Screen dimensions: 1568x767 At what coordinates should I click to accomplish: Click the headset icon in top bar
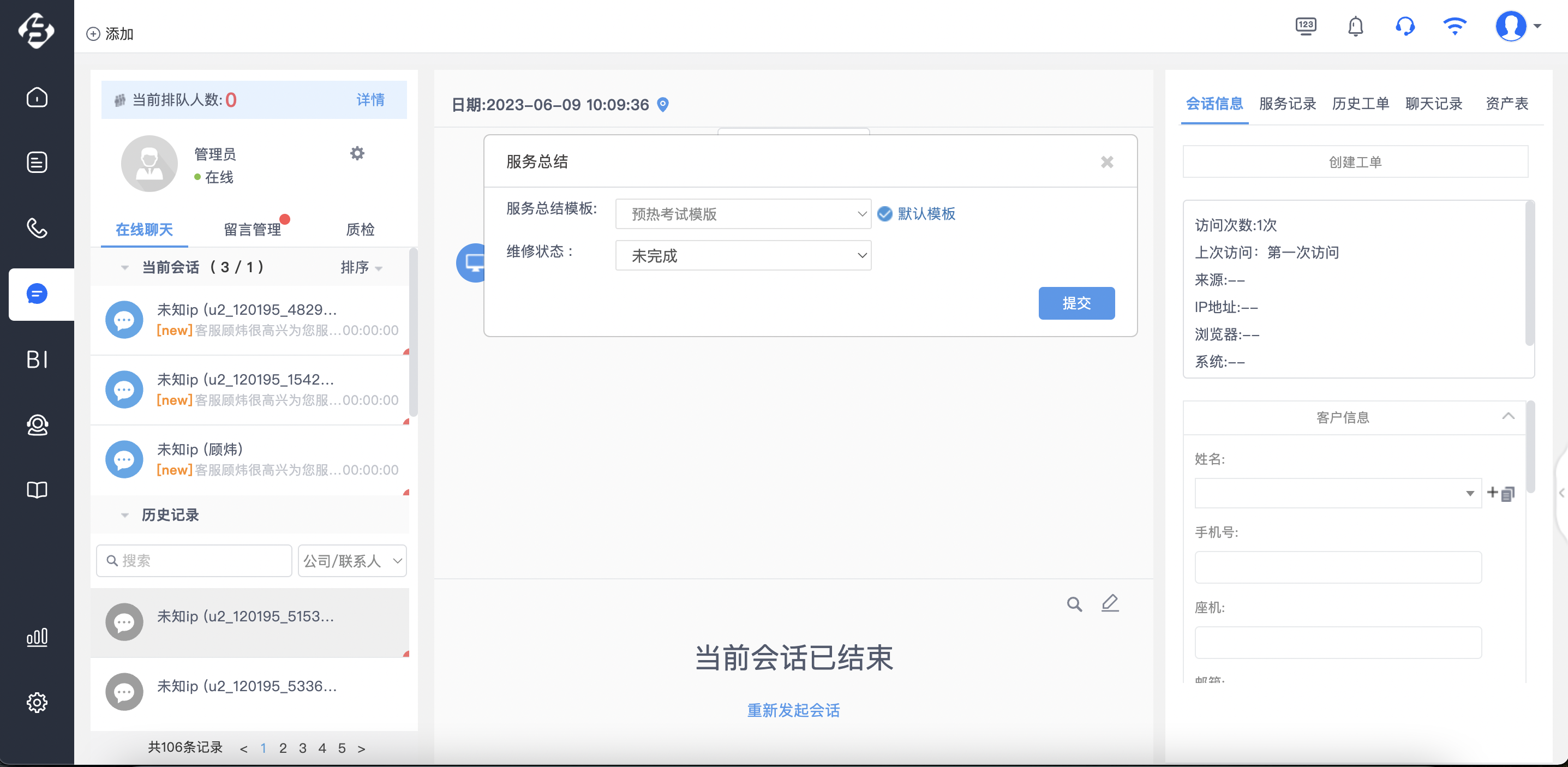1405,27
